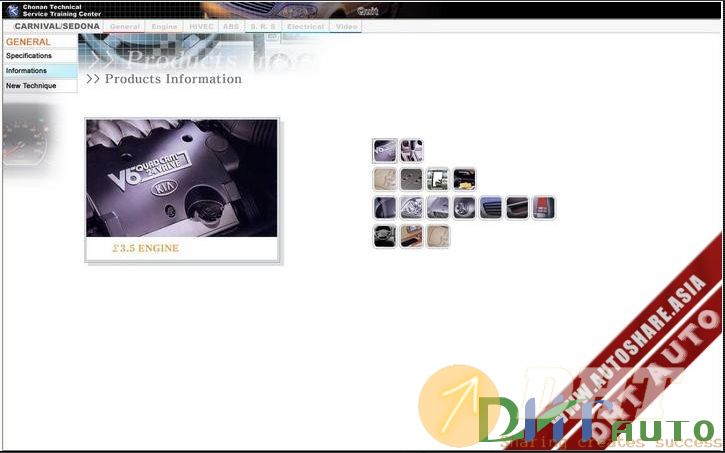
Task: Select the engine internals thumbnail beside V6
Action: tap(412, 151)
